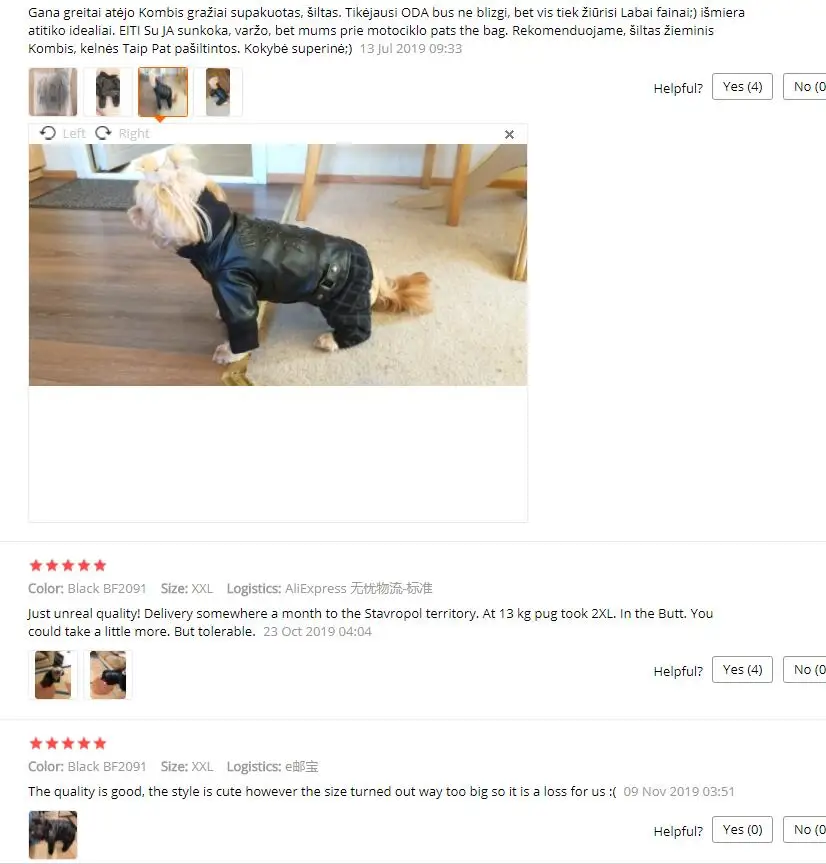This screenshot has height=864, width=826.
Task: Vote Yes (4) on the Stavropol pug review
Action: coord(742,669)
